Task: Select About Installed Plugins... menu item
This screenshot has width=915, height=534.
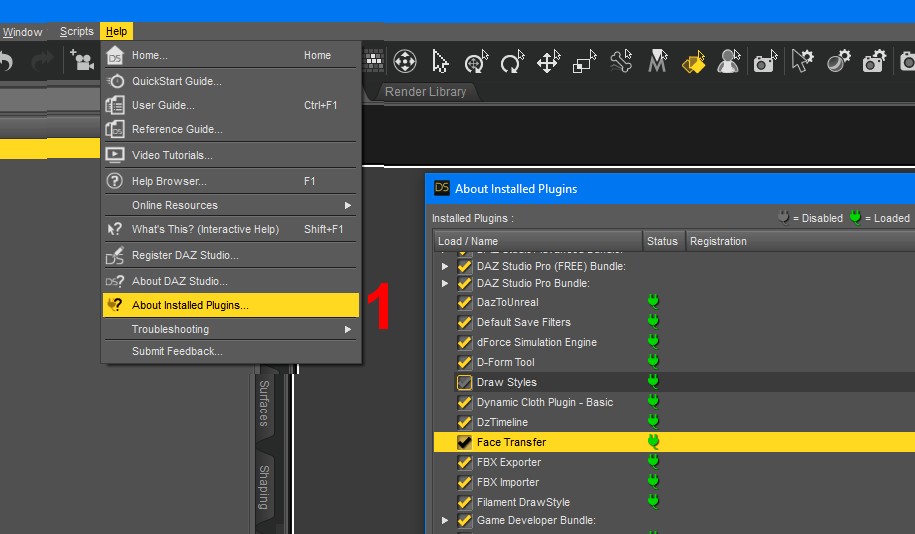Action: [231, 305]
